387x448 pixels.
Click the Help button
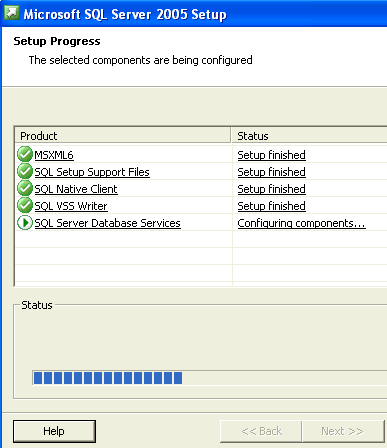pos(54,431)
